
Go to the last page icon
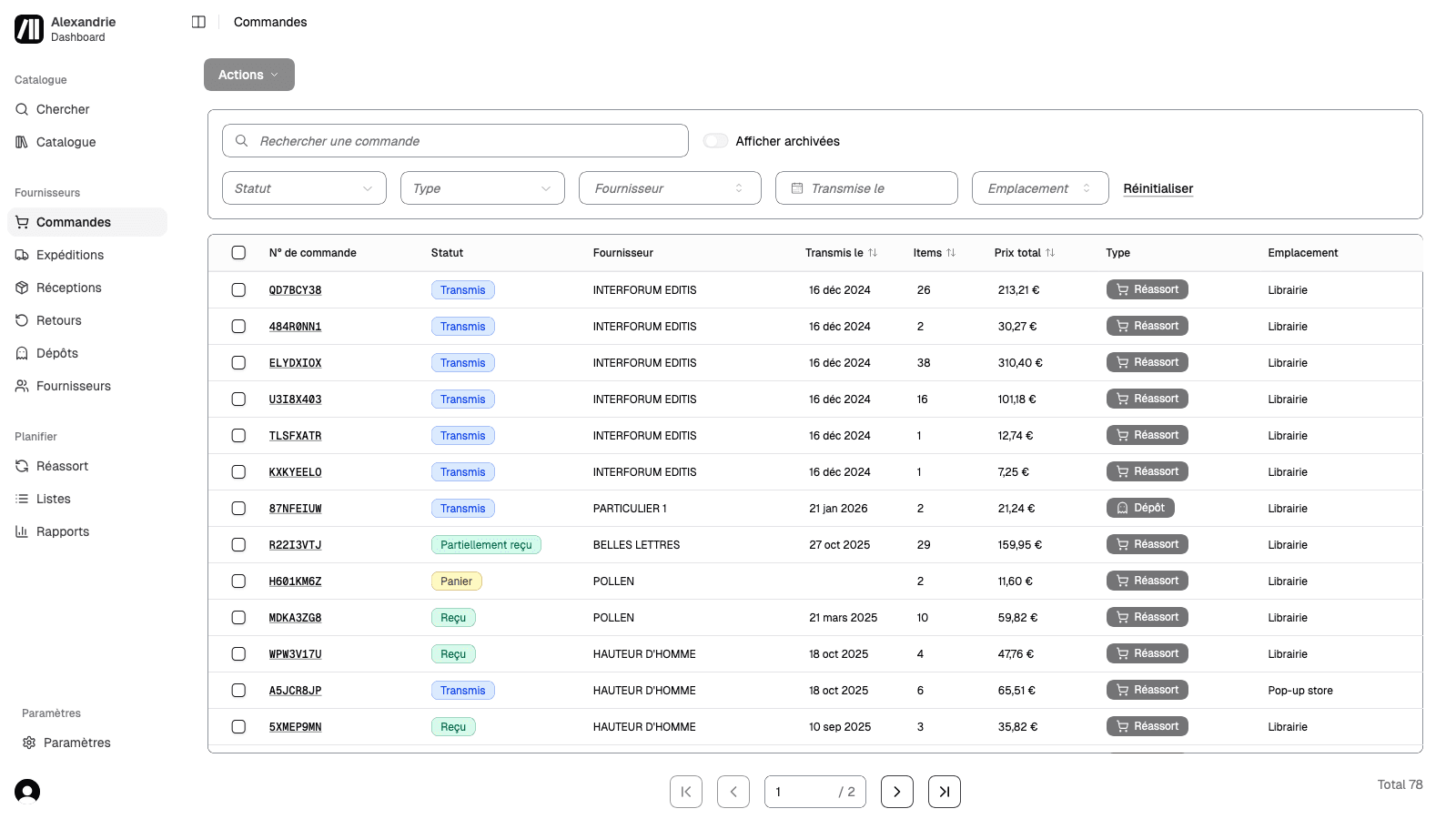coord(945,792)
